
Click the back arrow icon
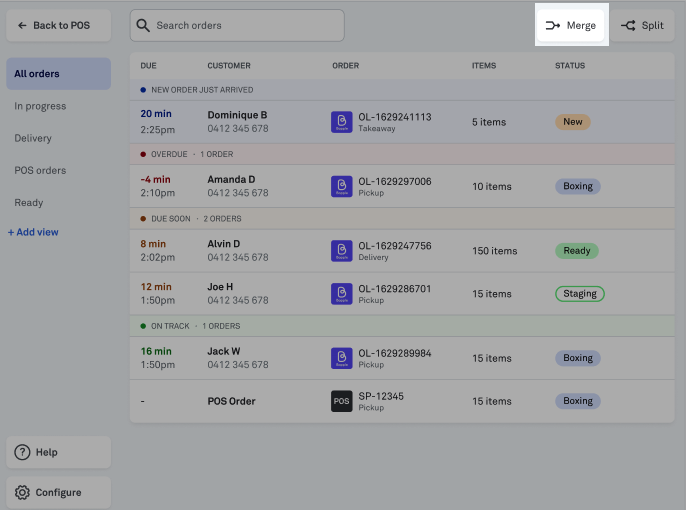22,25
